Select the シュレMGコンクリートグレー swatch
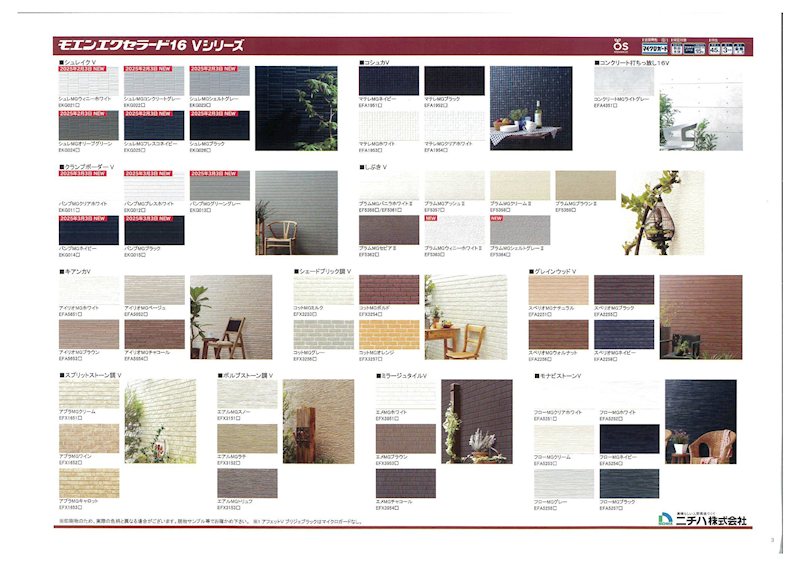The image size is (800, 566). point(154,81)
